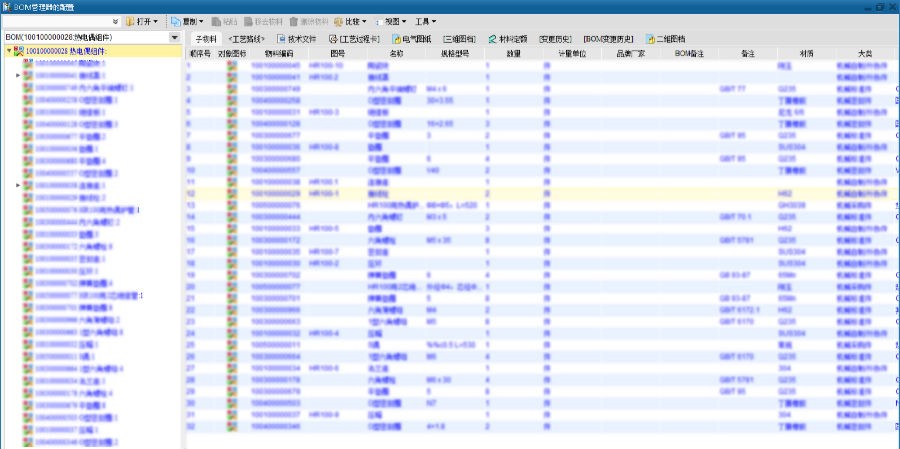
Task: Click the 物料编码 column header
Action: (279, 52)
